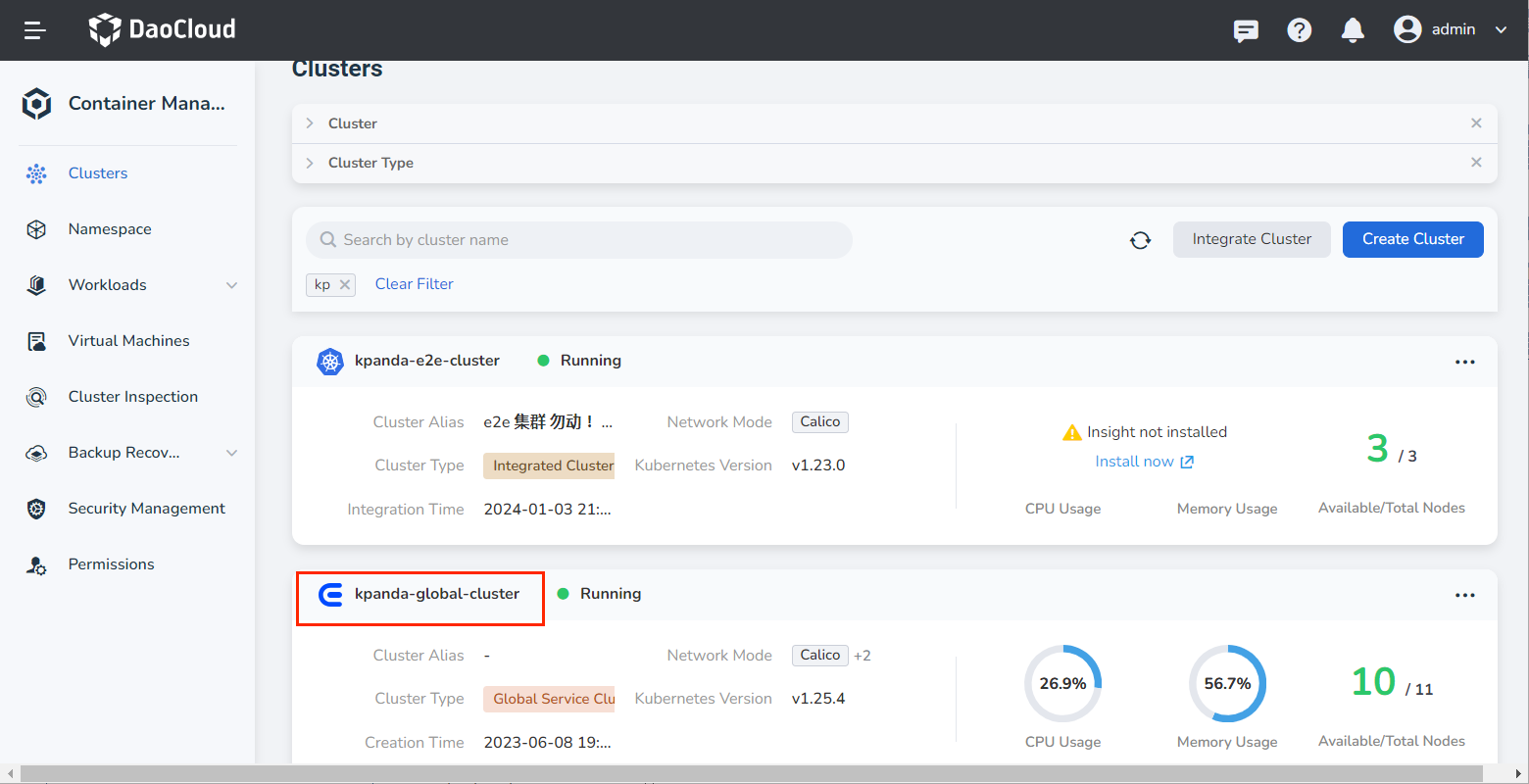This screenshot has width=1529, height=784.
Task: Click the Create Cluster button
Action: [1412, 239]
